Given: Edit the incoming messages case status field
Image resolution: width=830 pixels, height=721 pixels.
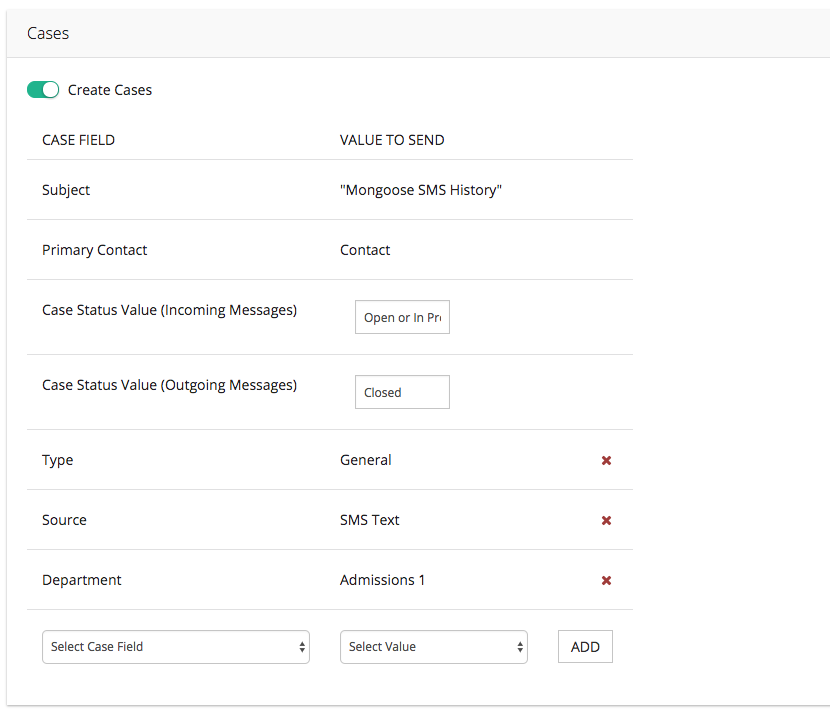Looking at the screenshot, I should tap(402, 317).
